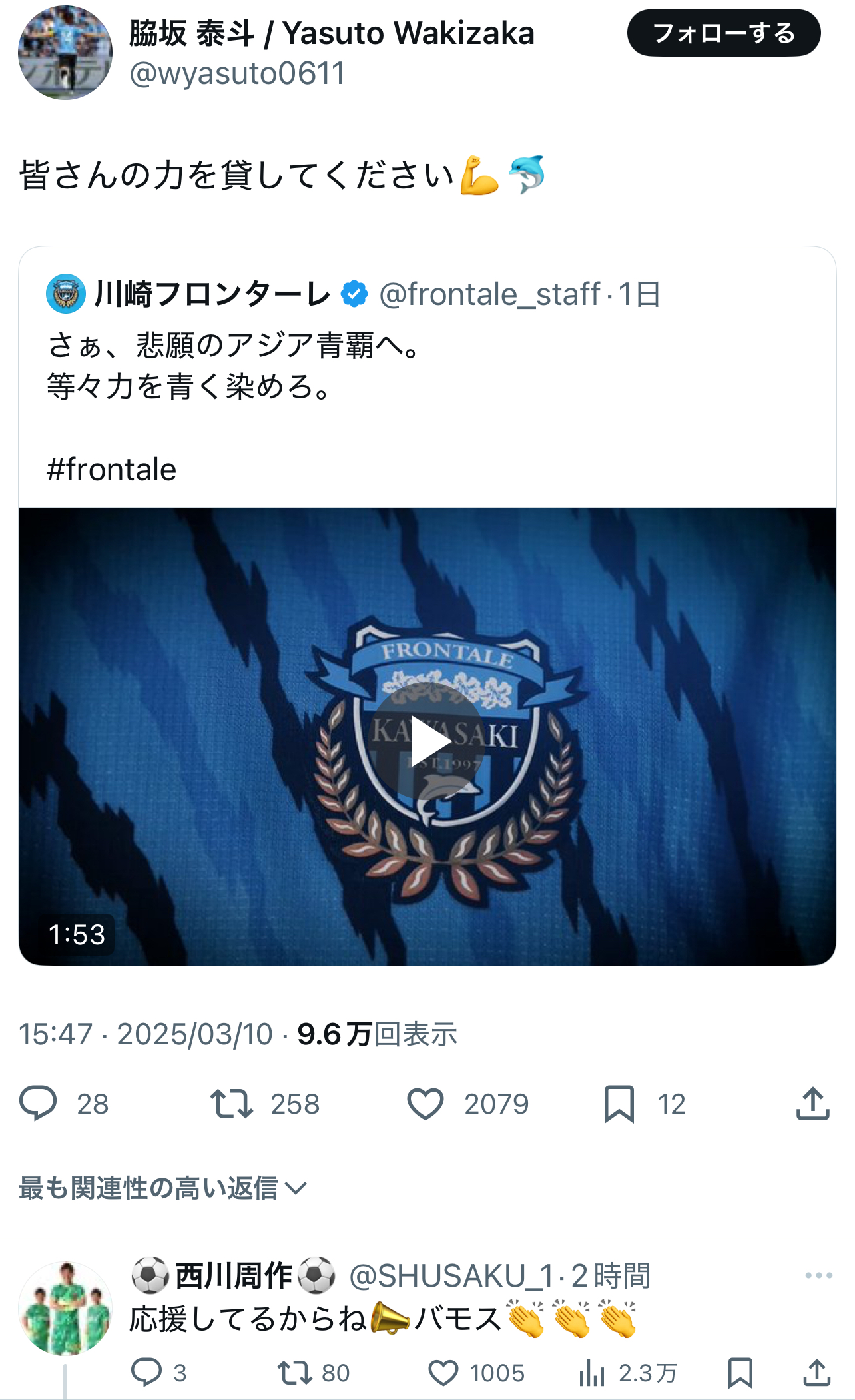Bookmark 西川周作's reply
Screen dimensions: 855x1400
740,1372
